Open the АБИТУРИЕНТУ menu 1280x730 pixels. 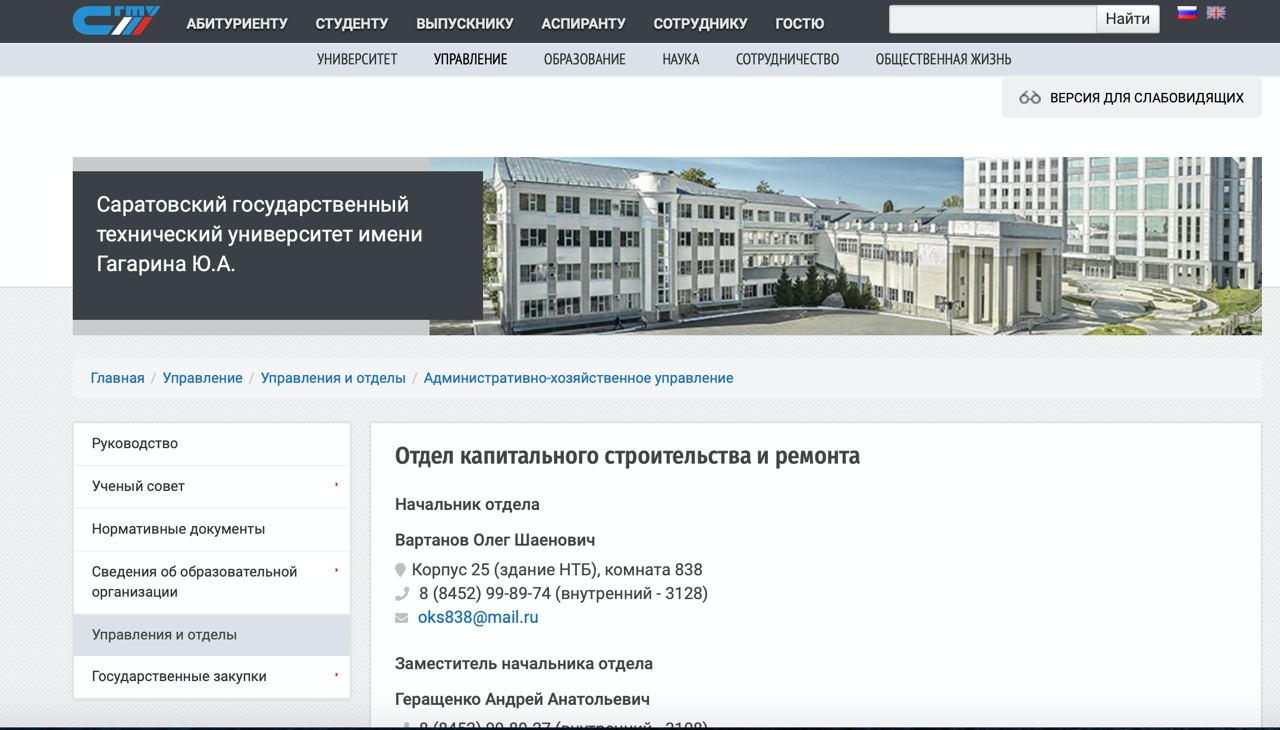(x=237, y=23)
